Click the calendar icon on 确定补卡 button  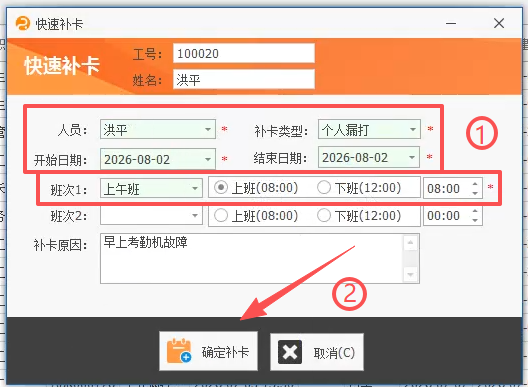click(x=179, y=351)
